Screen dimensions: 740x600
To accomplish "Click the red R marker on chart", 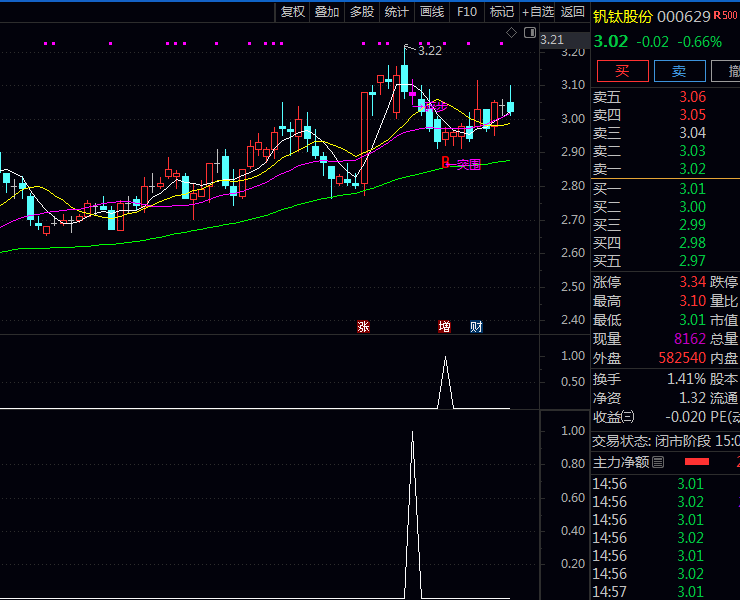I will [446, 163].
